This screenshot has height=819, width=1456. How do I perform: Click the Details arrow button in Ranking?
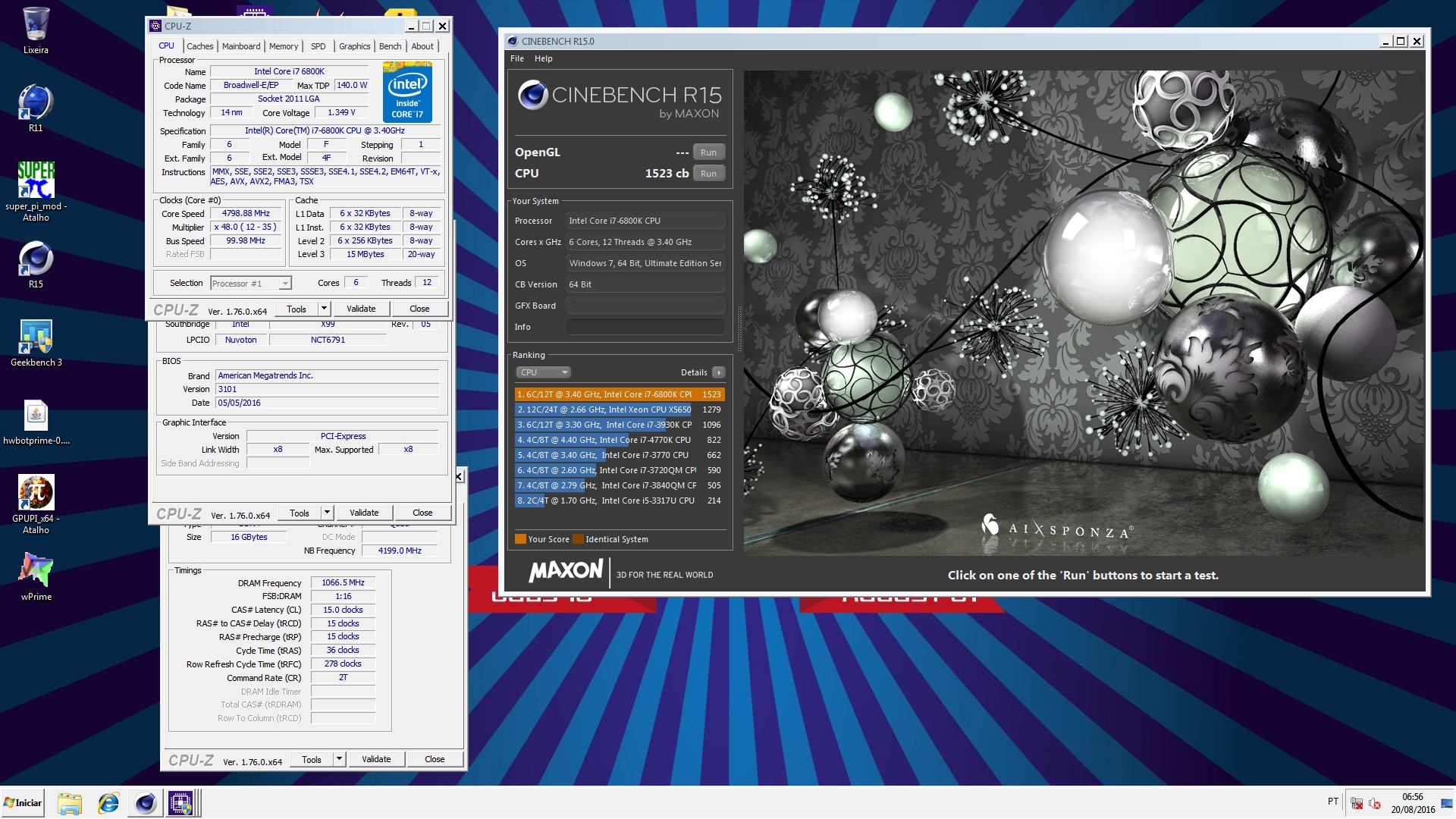click(x=719, y=372)
